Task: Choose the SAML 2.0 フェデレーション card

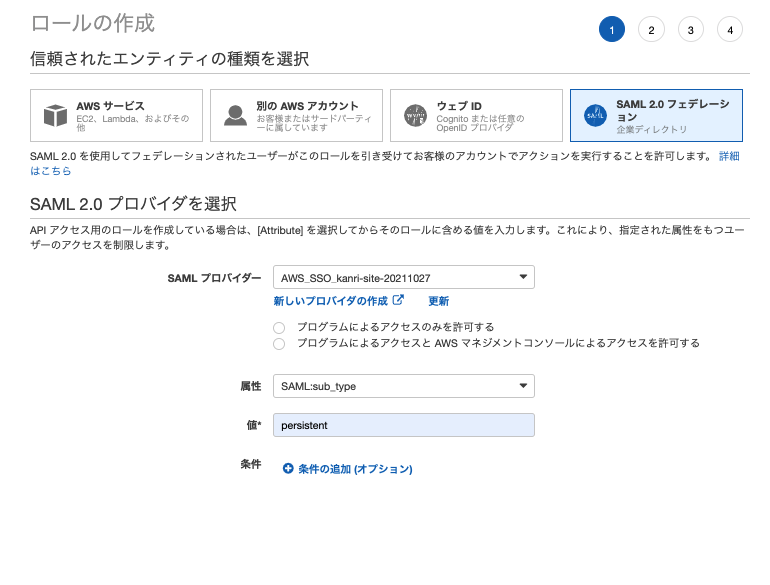Action: pyautogui.click(x=656, y=115)
